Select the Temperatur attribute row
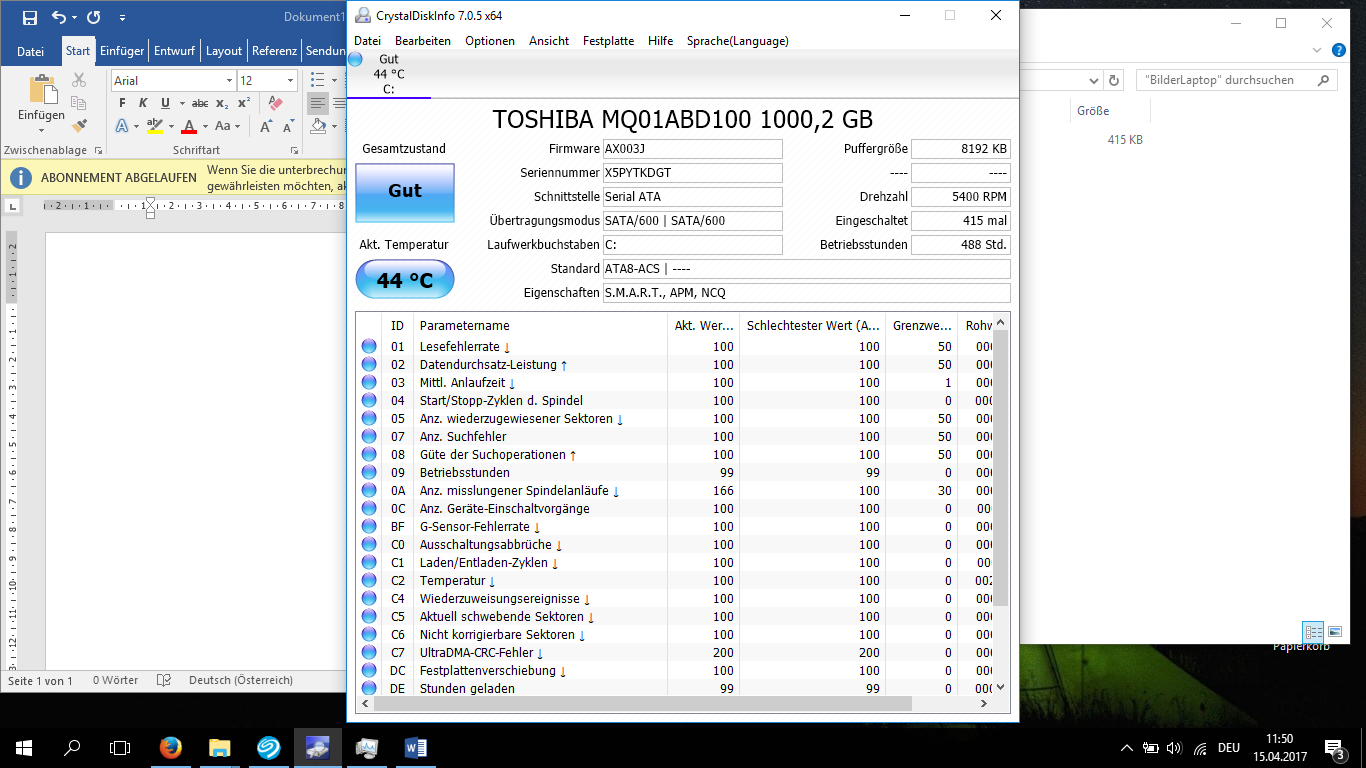Viewport: 1366px width, 768px height. (675, 580)
